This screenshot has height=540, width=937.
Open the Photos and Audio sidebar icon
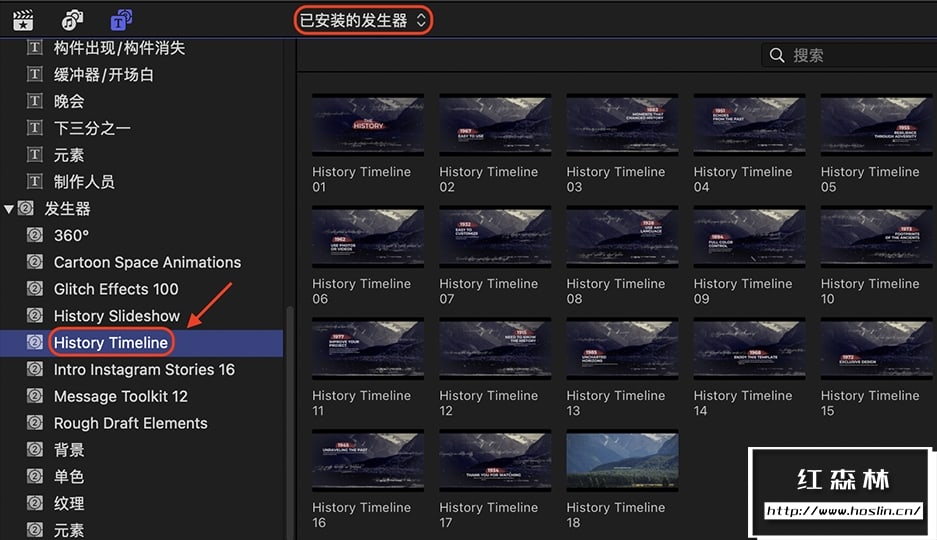[72, 20]
